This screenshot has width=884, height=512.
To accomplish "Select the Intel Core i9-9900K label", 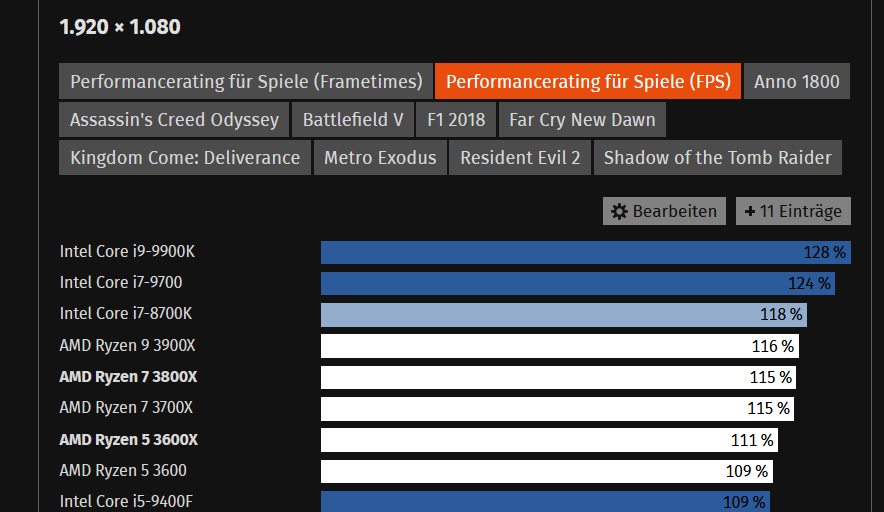I will tap(127, 251).
